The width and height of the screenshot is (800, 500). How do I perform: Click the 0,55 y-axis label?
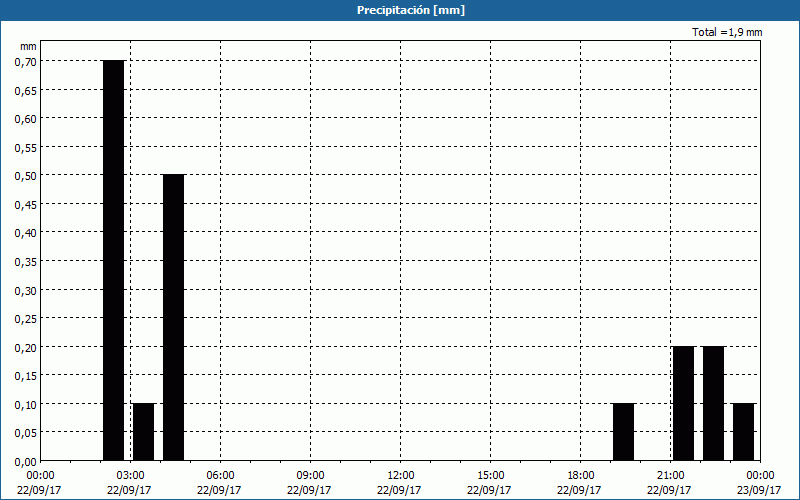[x=28, y=147]
